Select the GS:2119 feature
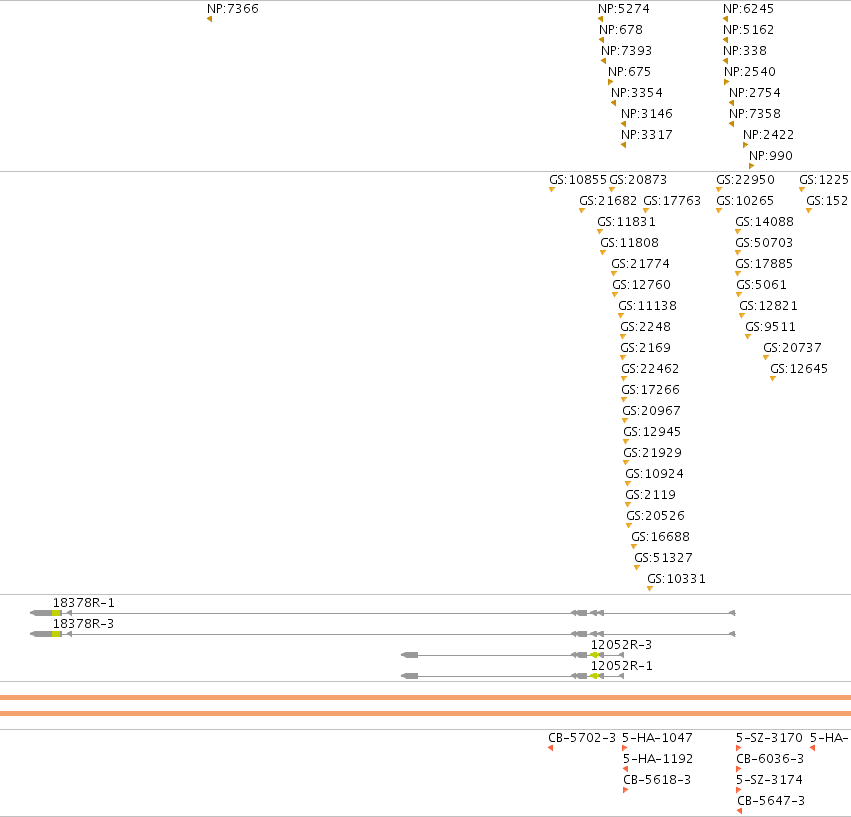851x817 pixels. pos(650,495)
